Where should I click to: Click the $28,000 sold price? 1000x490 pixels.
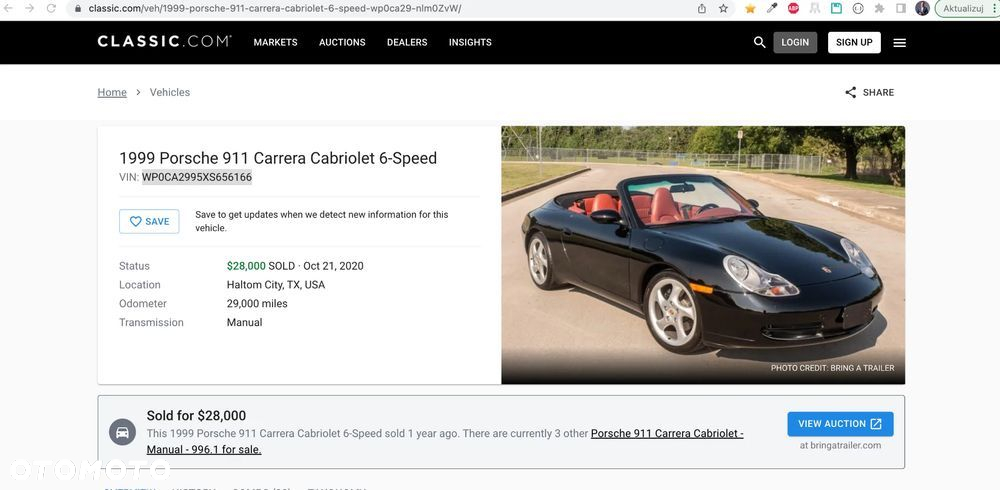246,266
